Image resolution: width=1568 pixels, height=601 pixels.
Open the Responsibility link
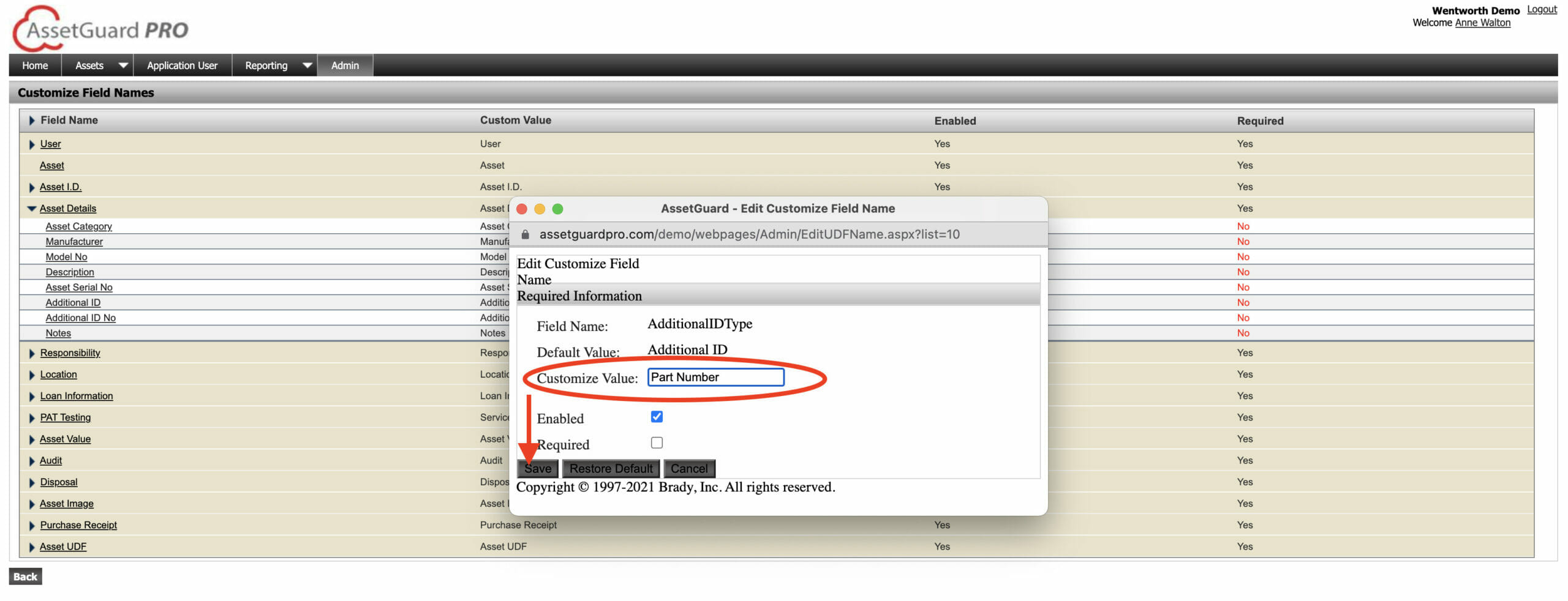tap(70, 353)
